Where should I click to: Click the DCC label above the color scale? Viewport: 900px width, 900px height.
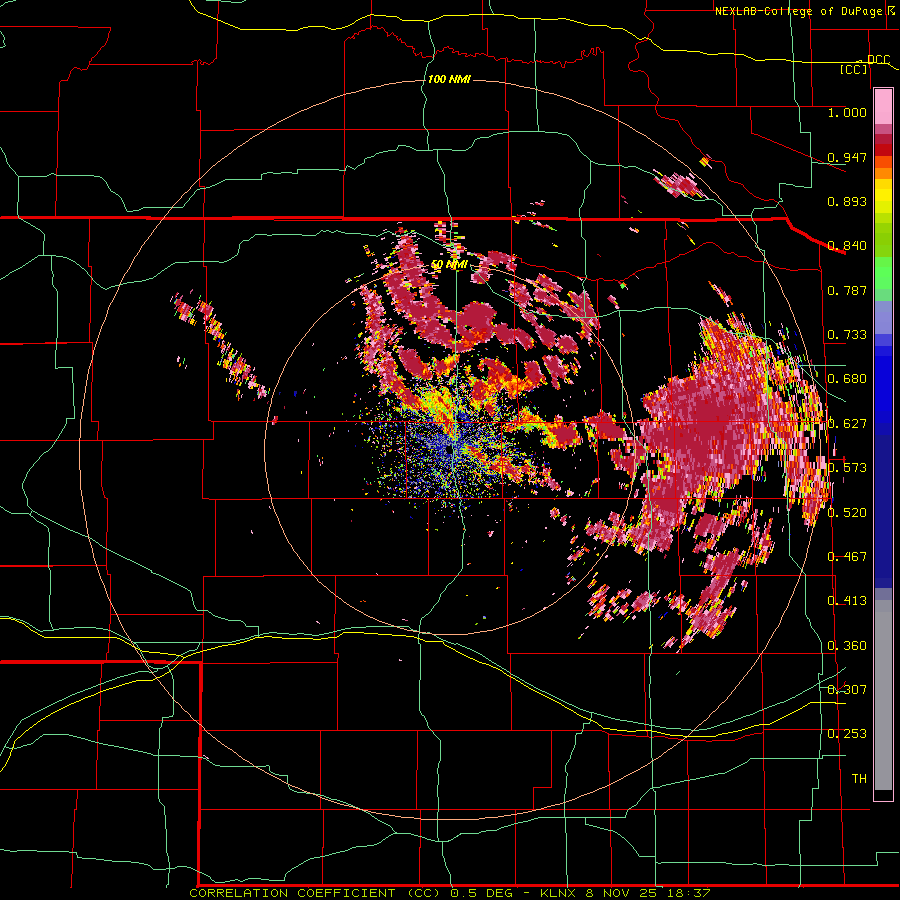878,60
